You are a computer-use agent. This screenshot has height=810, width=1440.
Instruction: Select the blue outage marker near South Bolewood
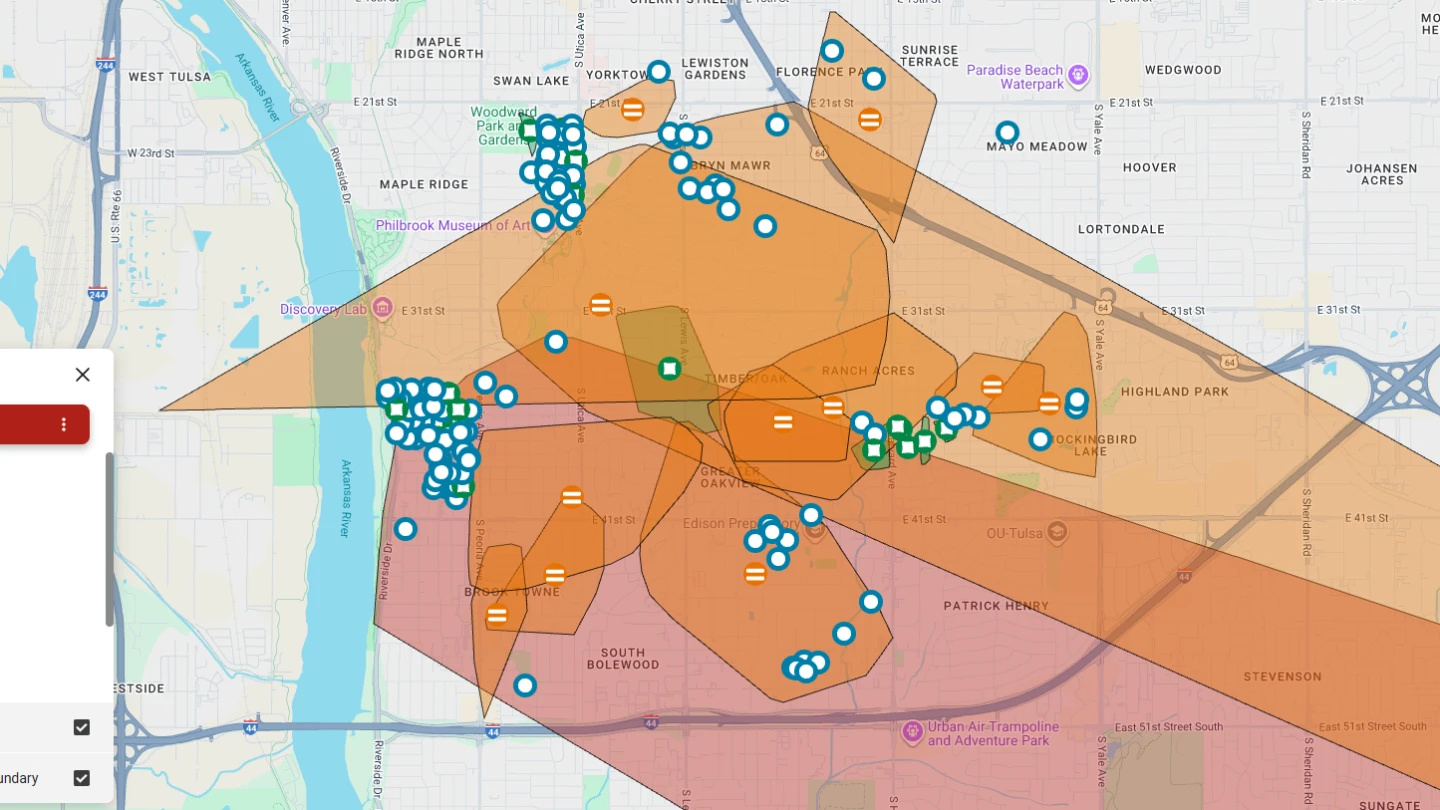(525, 685)
